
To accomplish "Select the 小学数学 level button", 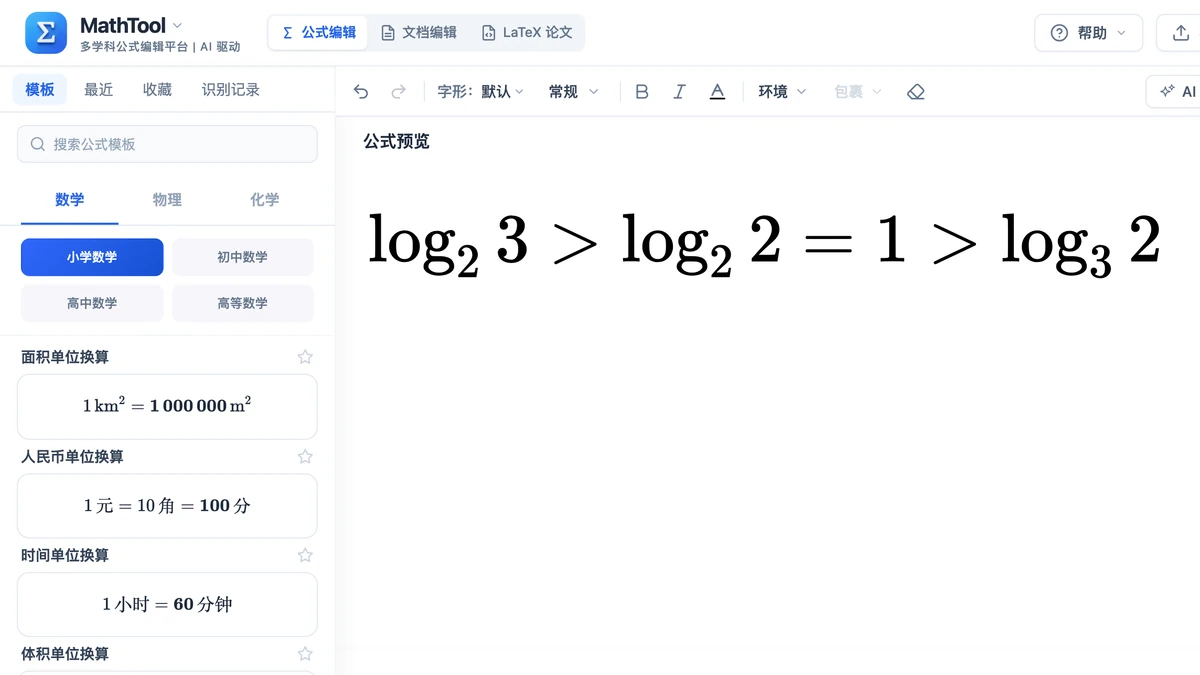I will [x=92, y=257].
